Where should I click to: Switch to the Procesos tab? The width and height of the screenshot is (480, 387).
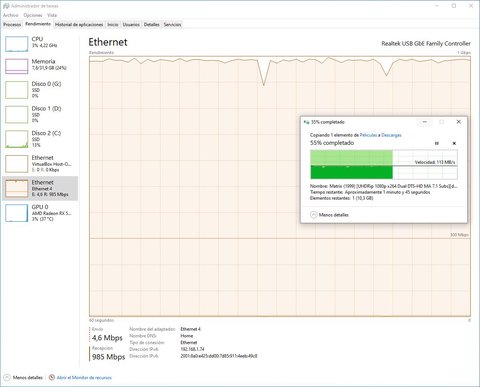12,25
